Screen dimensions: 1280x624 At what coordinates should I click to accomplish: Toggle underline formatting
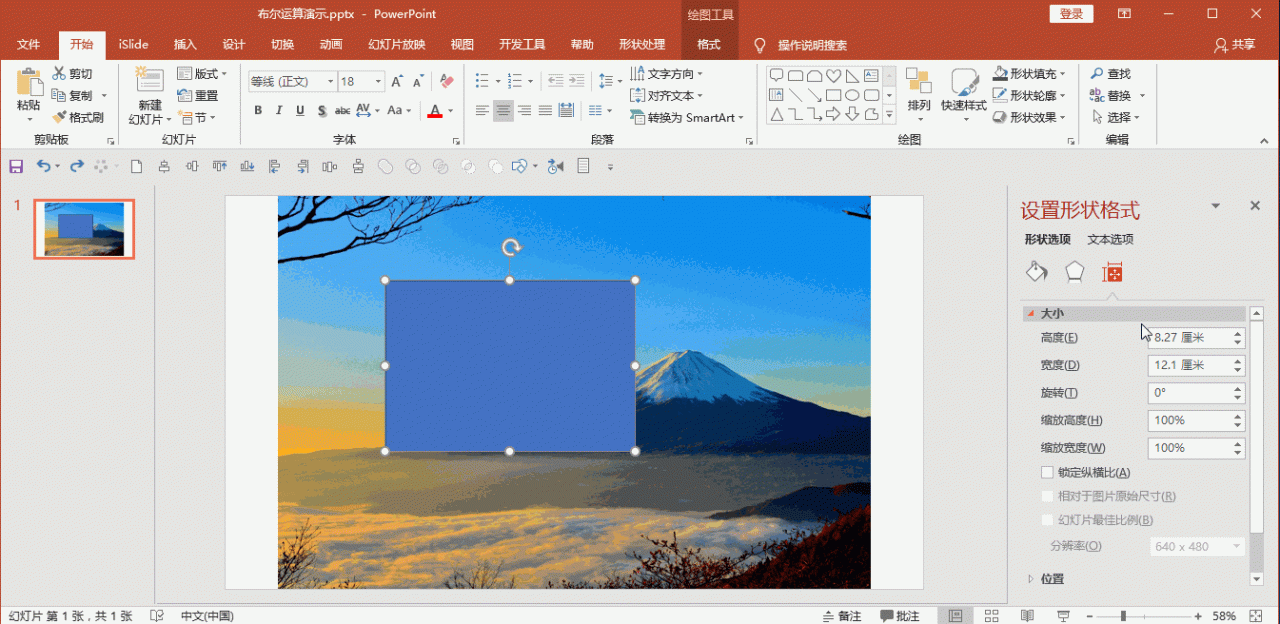click(299, 110)
